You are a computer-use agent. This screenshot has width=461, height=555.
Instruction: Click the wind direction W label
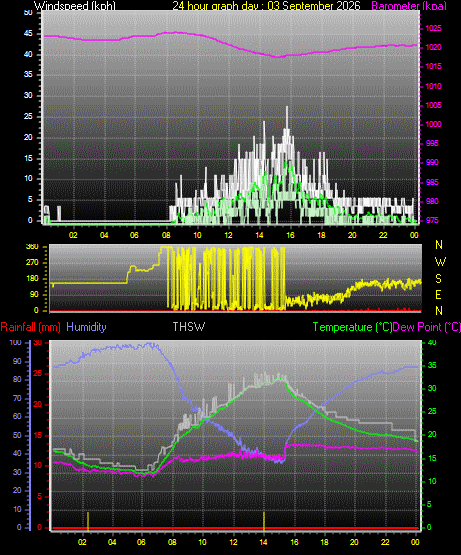[440, 262]
